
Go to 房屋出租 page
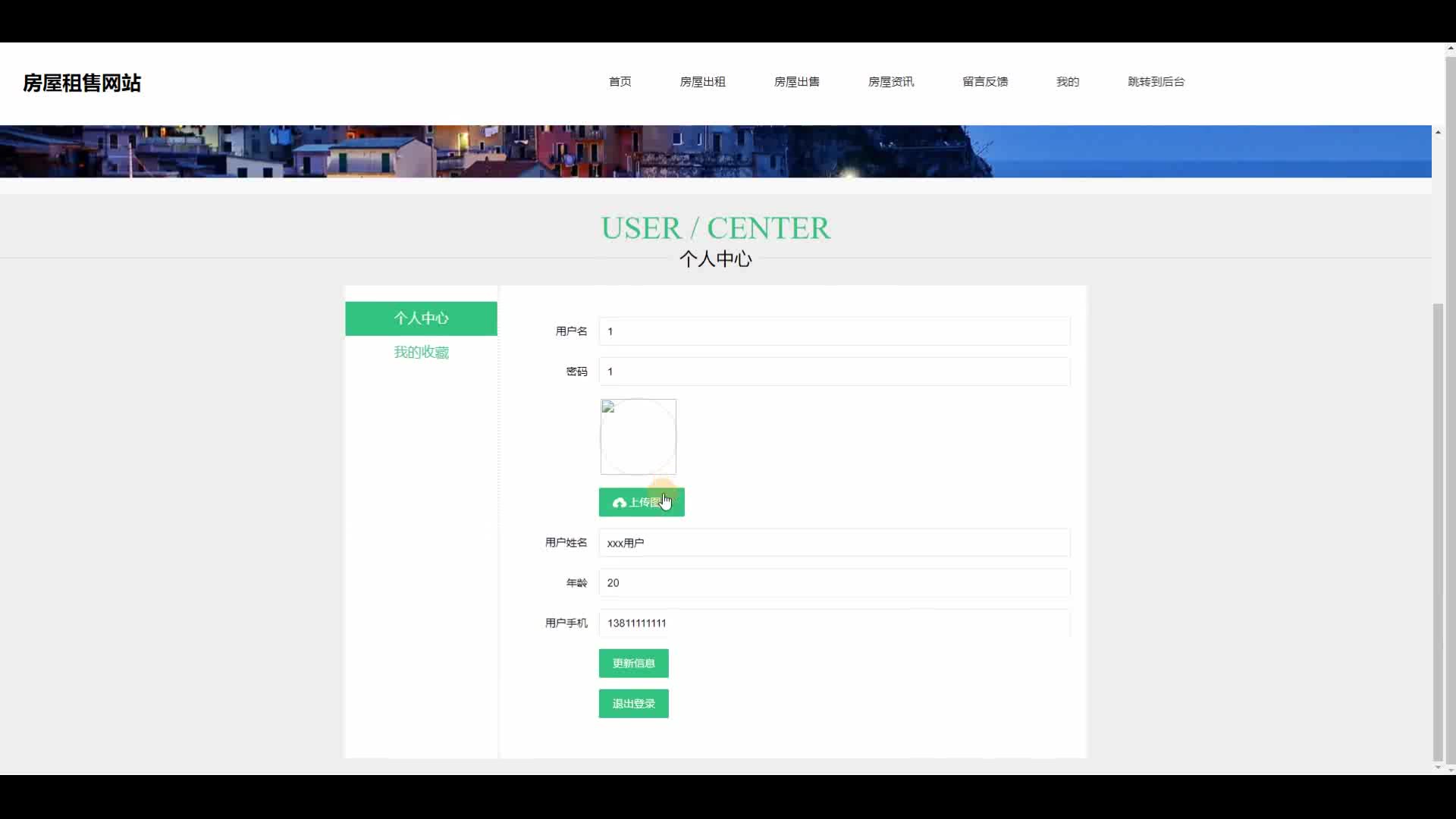click(702, 82)
